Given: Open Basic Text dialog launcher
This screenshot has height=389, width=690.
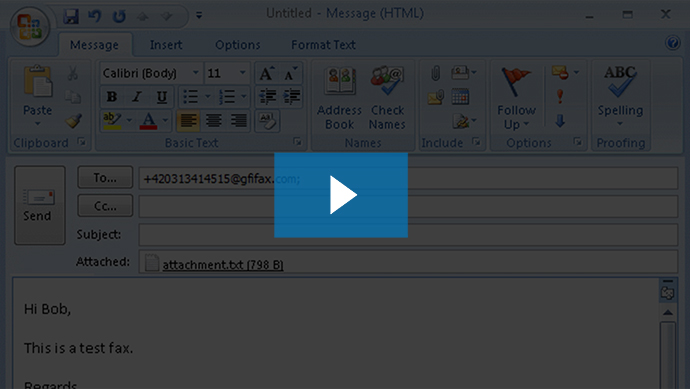Looking at the screenshot, I should coord(297,142).
